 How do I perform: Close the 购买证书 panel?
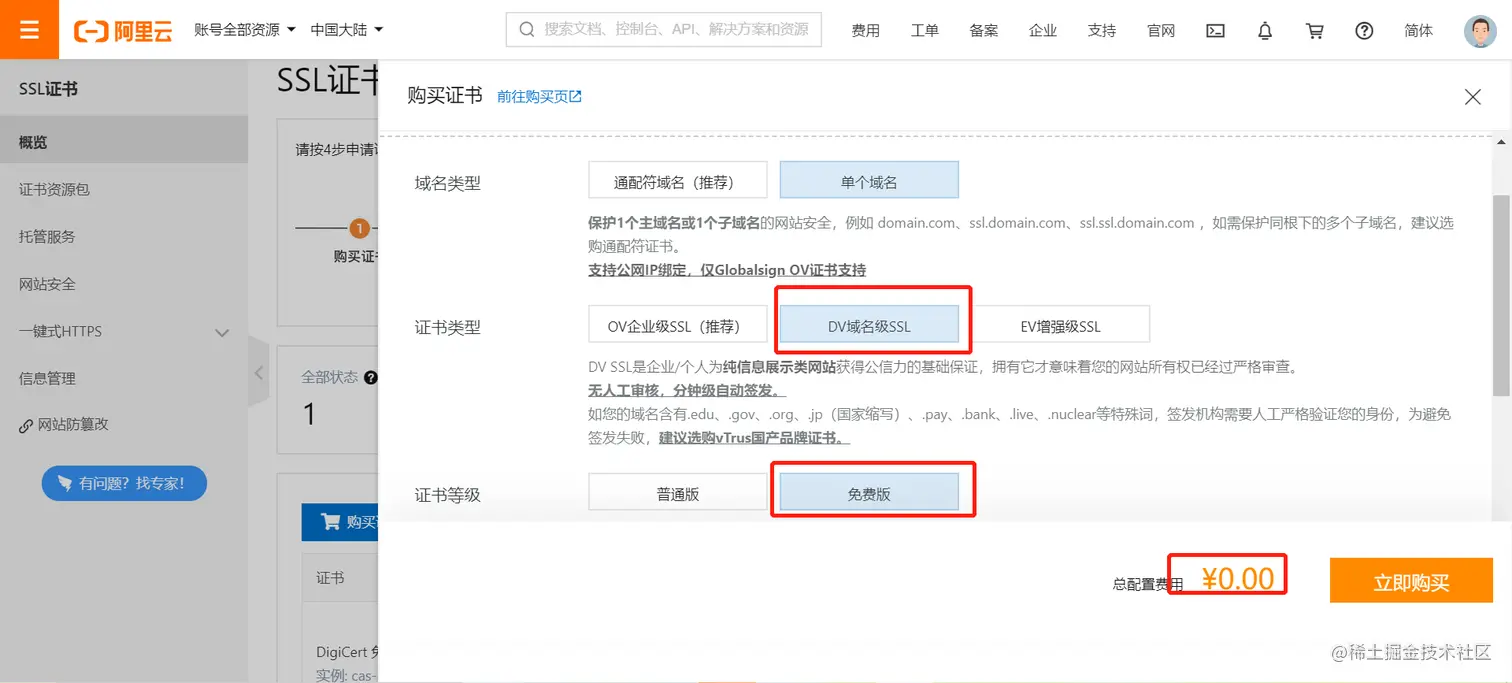tap(1472, 97)
